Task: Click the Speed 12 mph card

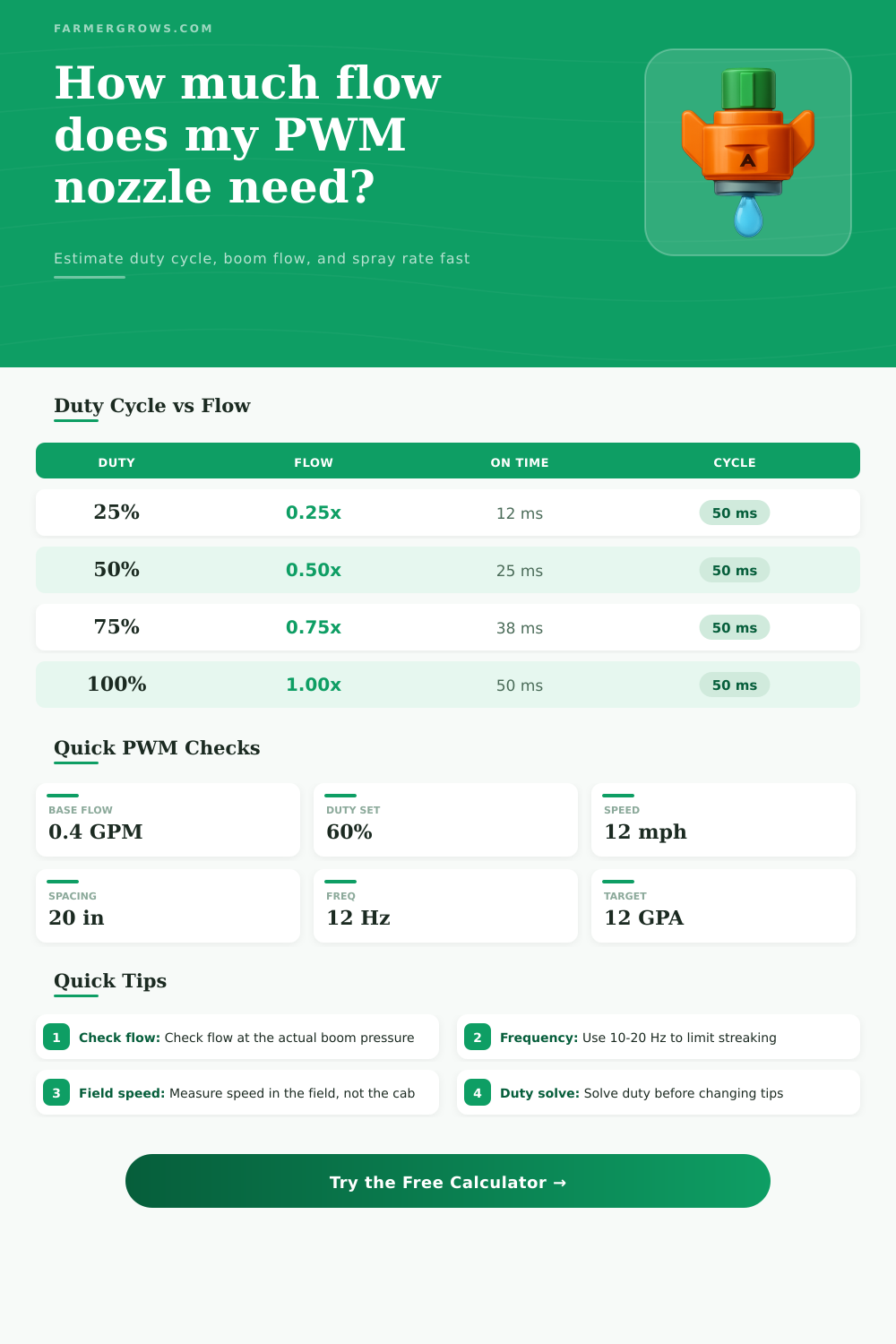Action: click(x=723, y=820)
